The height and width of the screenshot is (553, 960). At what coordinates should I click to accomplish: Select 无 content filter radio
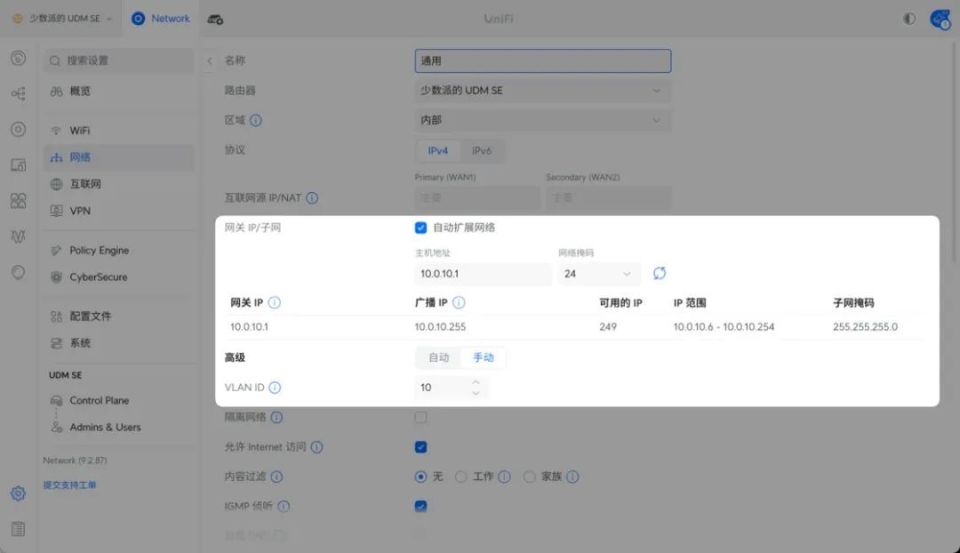(x=421, y=476)
